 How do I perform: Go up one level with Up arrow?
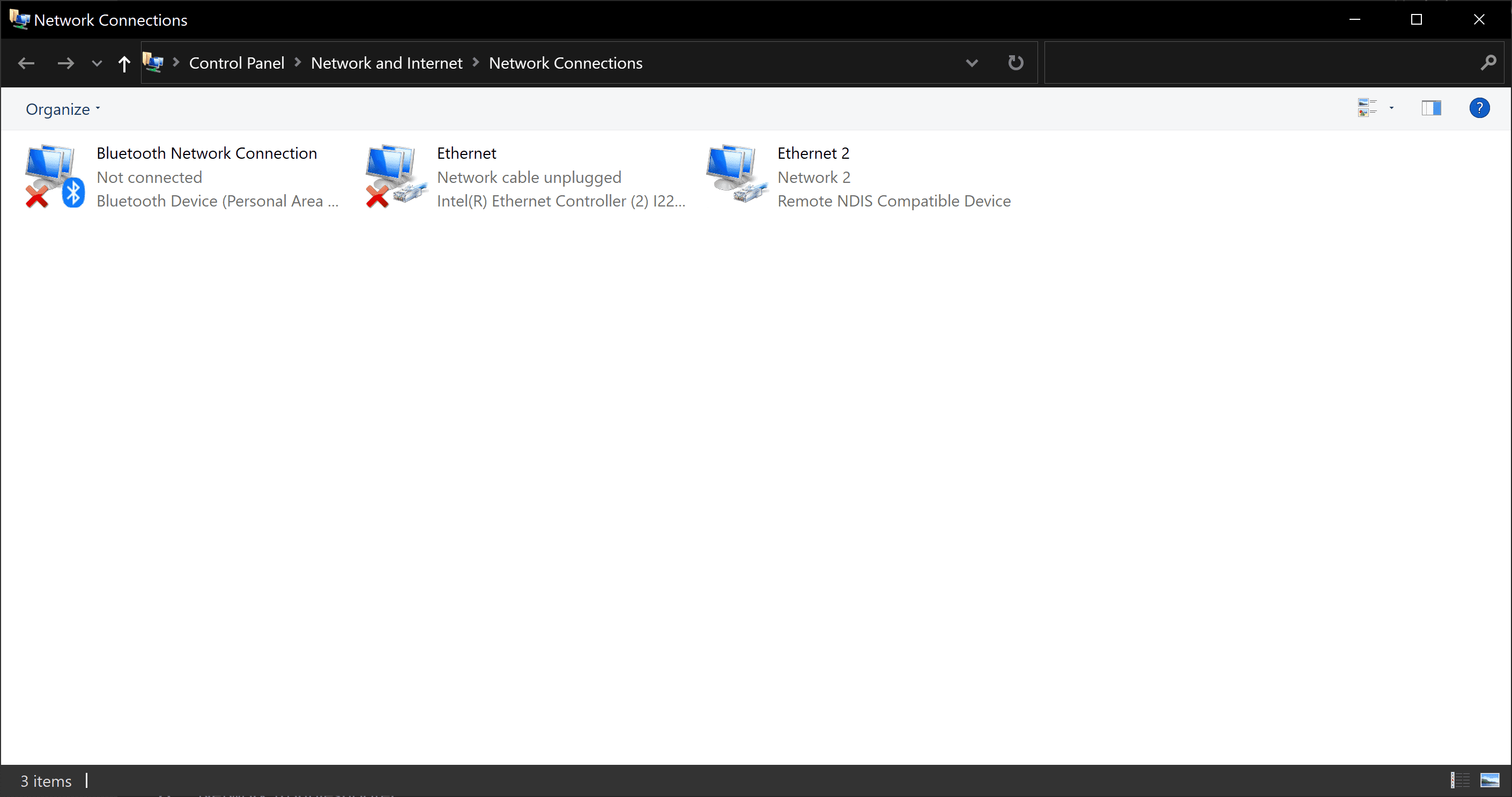124,63
